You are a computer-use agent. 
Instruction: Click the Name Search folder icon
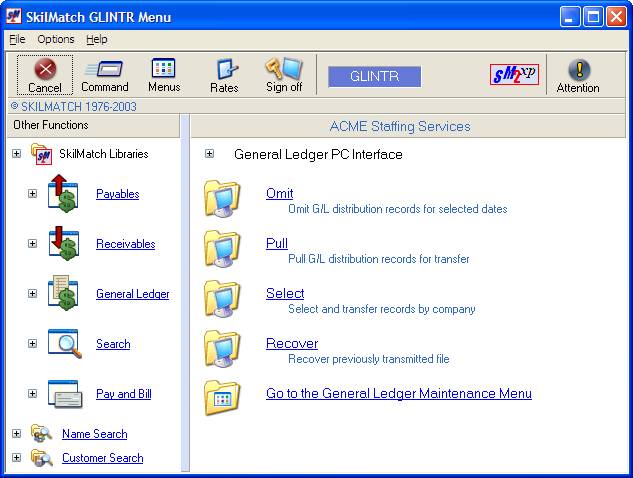point(41,434)
